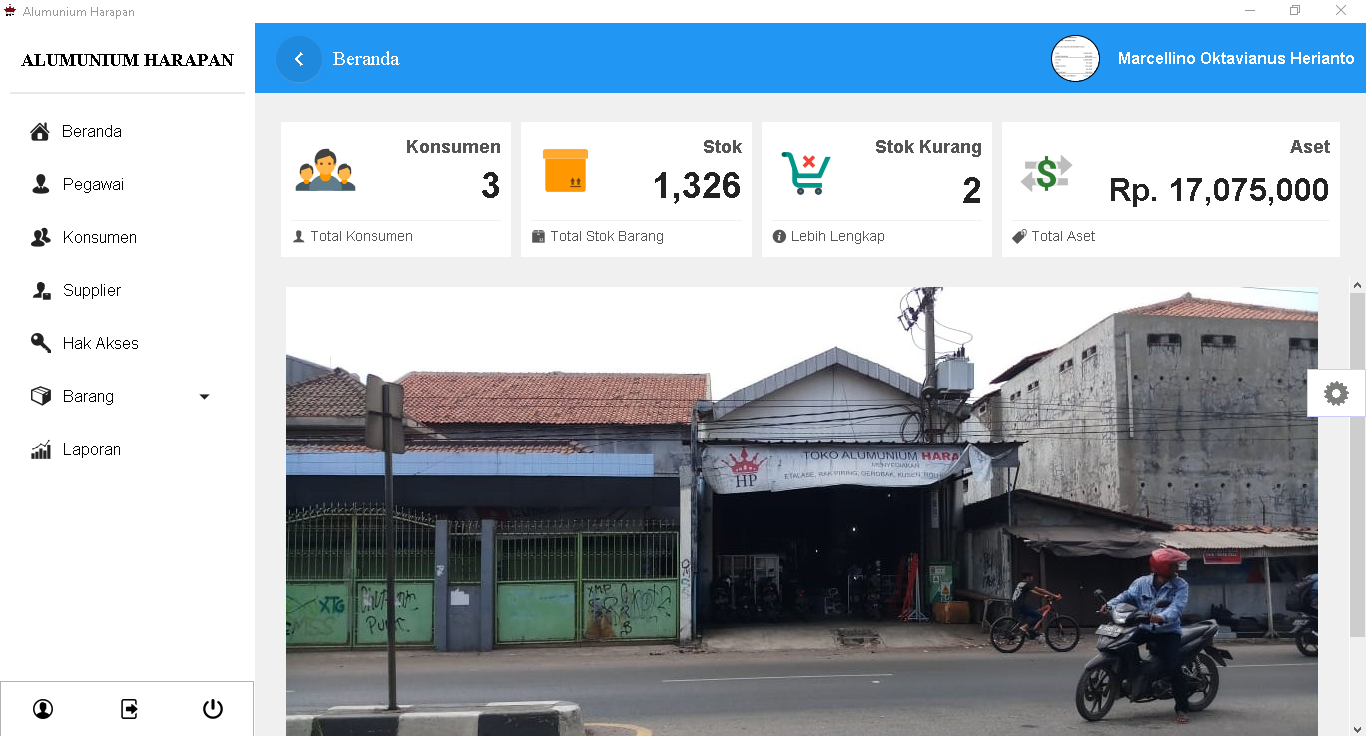The height and width of the screenshot is (736, 1366).
Task: Click the Lebih Lengkap link
Action: point(837,237)
